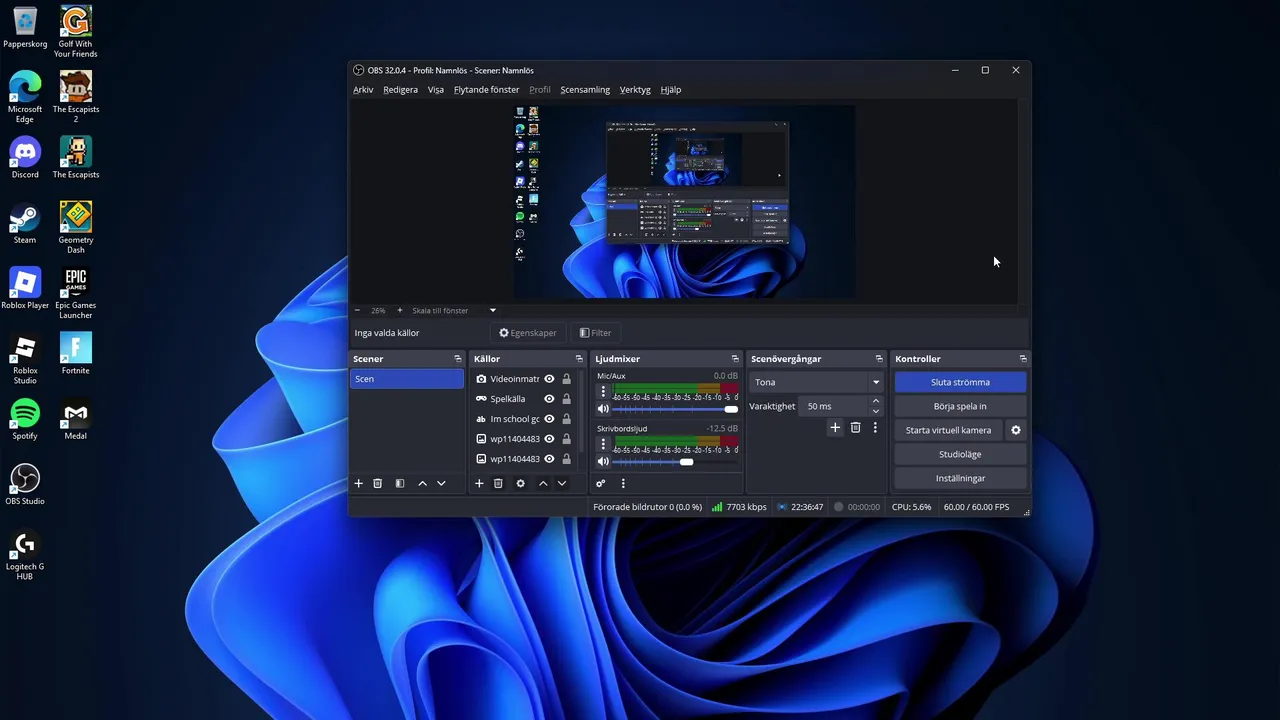Delete selected scene with Scener trash icon
The height and width of the screenshot is (720, 1280).
(378, 483)
